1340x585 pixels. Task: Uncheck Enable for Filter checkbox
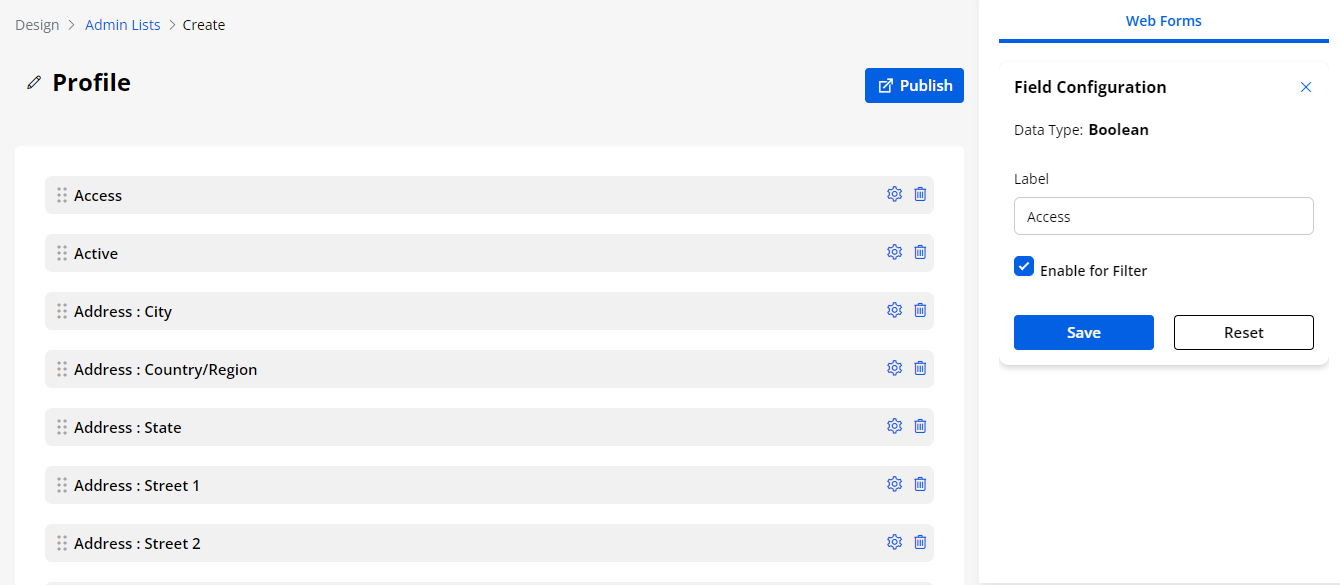click(1024, 266)
